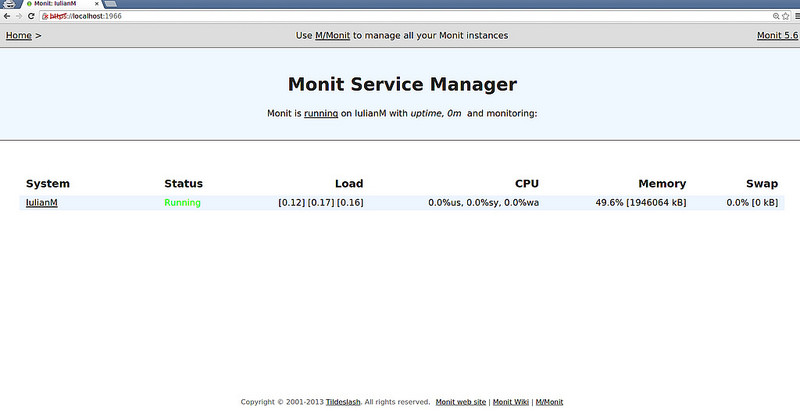The width and height of the screenshot is (800, 411).
Task: Open the Monit Wiki footer link
Action: (511, 402)
